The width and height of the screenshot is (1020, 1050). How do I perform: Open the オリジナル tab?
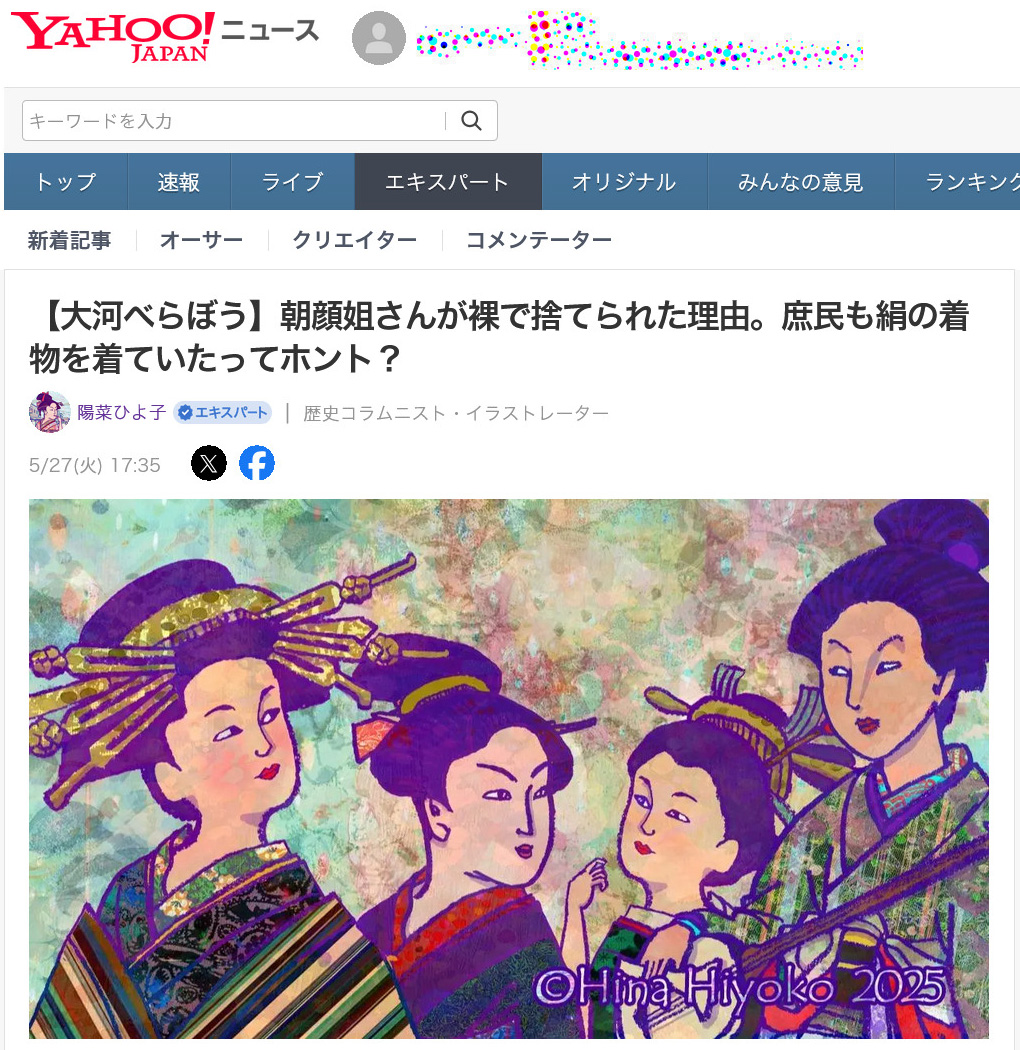click(x=624, y=181)
